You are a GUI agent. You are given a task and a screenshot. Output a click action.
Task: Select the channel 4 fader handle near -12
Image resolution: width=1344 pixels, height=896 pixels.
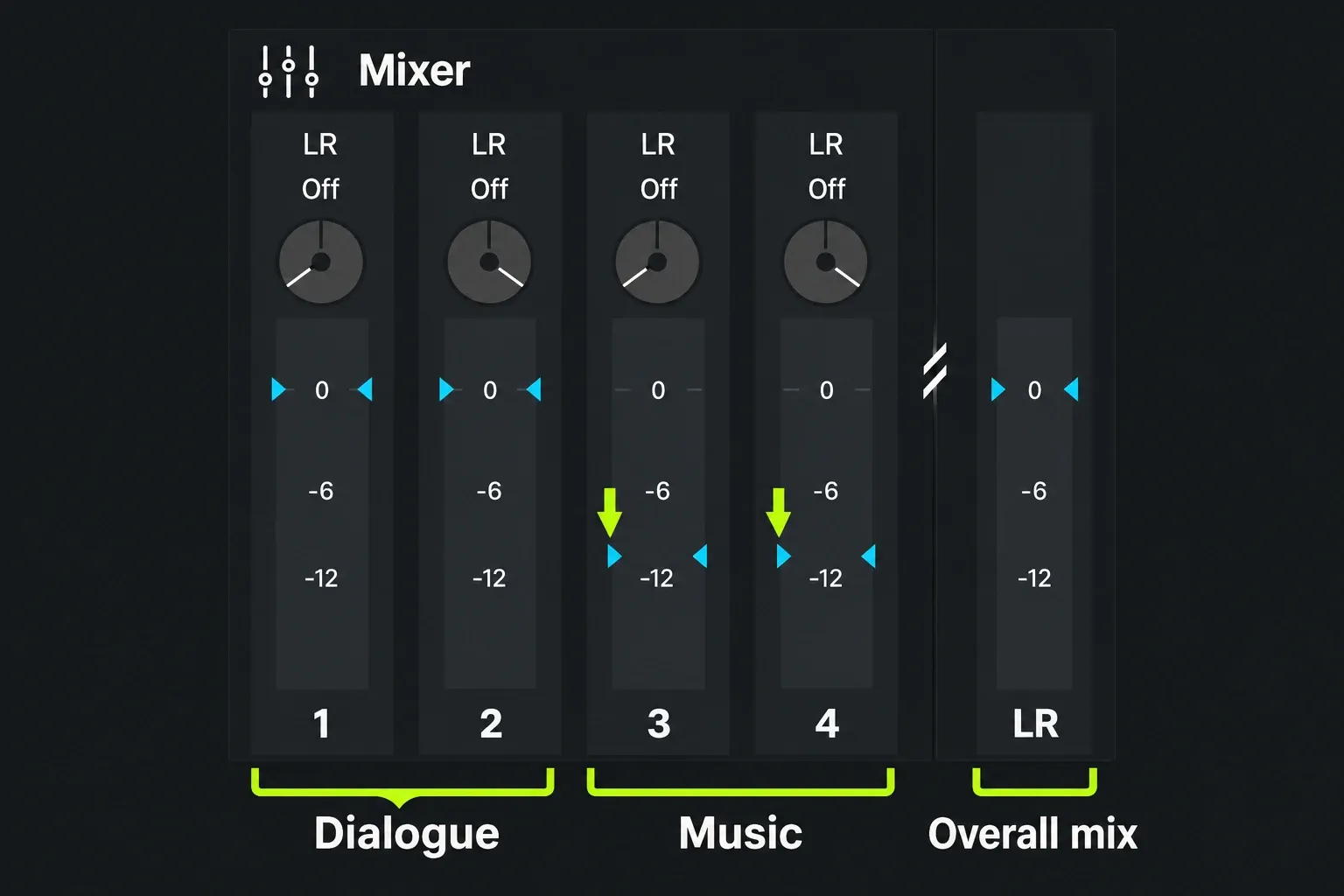click(826, 556)
